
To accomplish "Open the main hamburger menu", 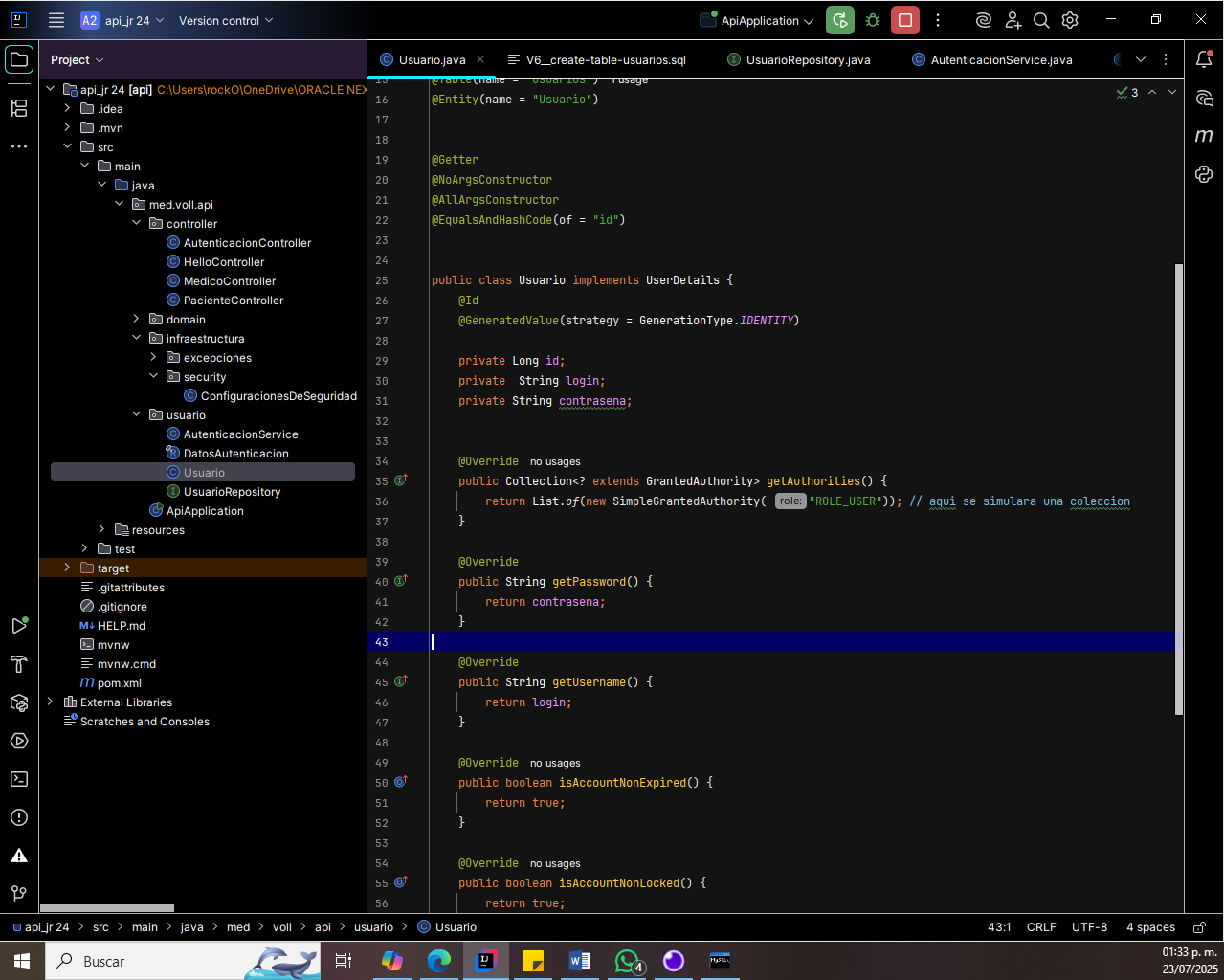I will point(56,20).
